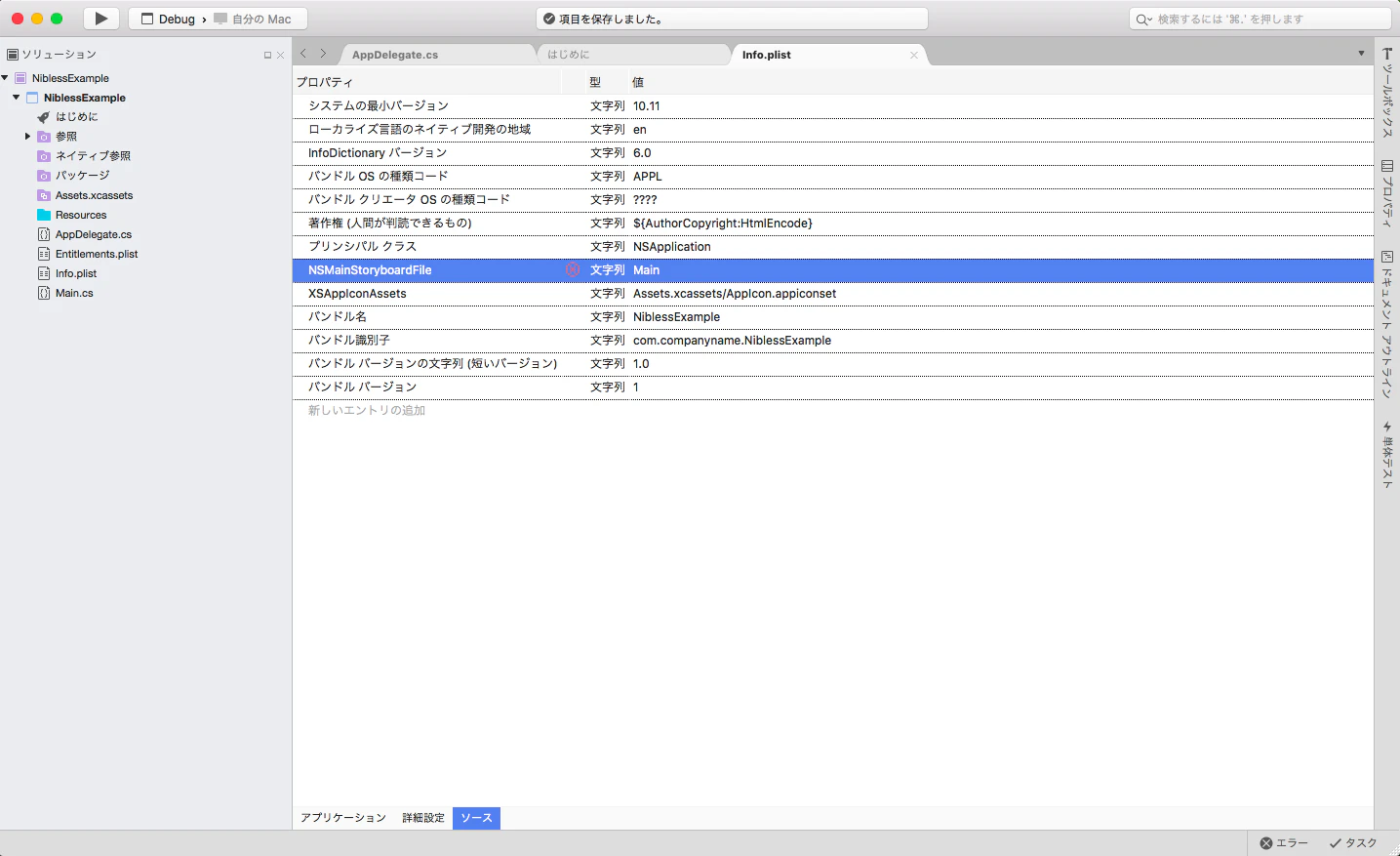Focus the search field in the toolbar
Image resolution: width=1400 pixels, height=856 pixels.
1260,20
